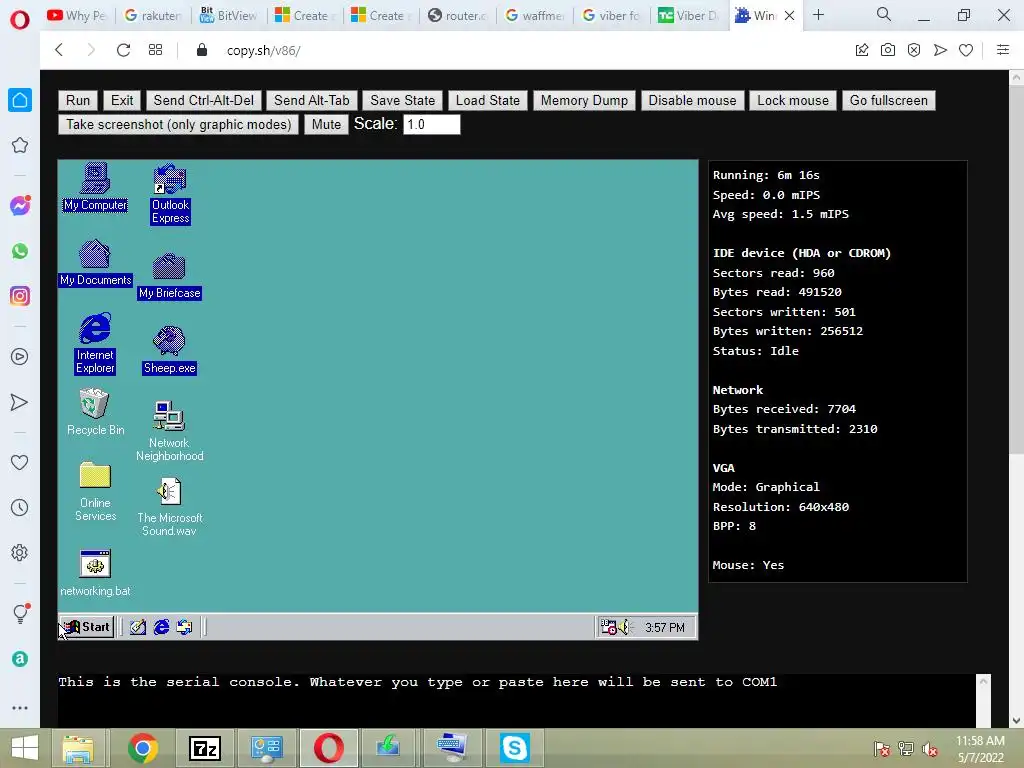This screenshot has width=1024, height=768.
Task: Click the Run button
Action: (x=78, y=101)
